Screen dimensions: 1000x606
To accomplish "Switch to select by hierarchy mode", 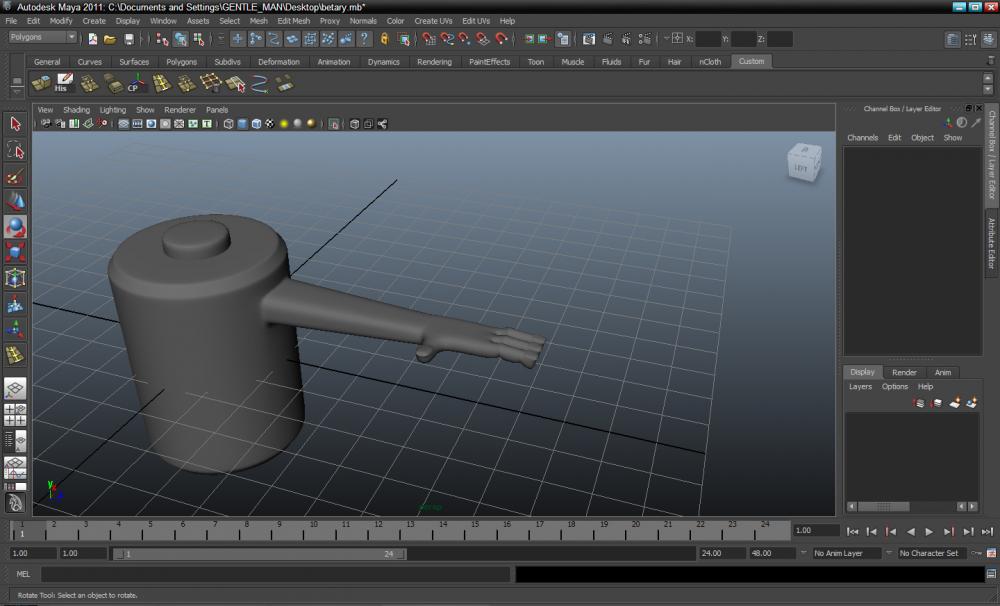I will 162,40.
